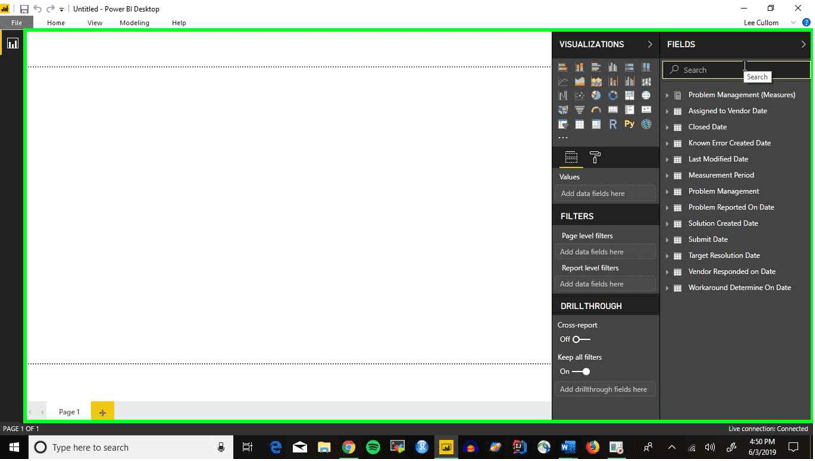
Task: Switch to the Format paint roller tab
Action: 595,157
